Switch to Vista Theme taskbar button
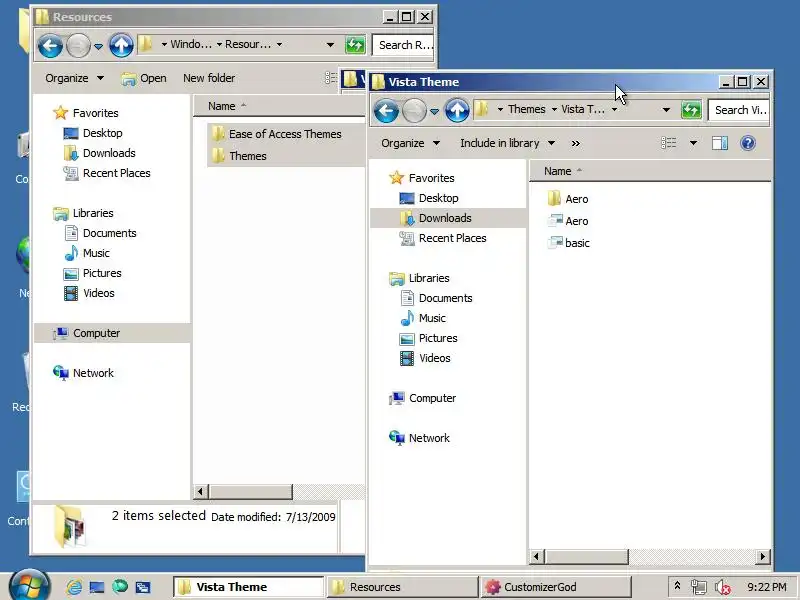The width and height of the screenshot is (800, 600). coord(248,587)
